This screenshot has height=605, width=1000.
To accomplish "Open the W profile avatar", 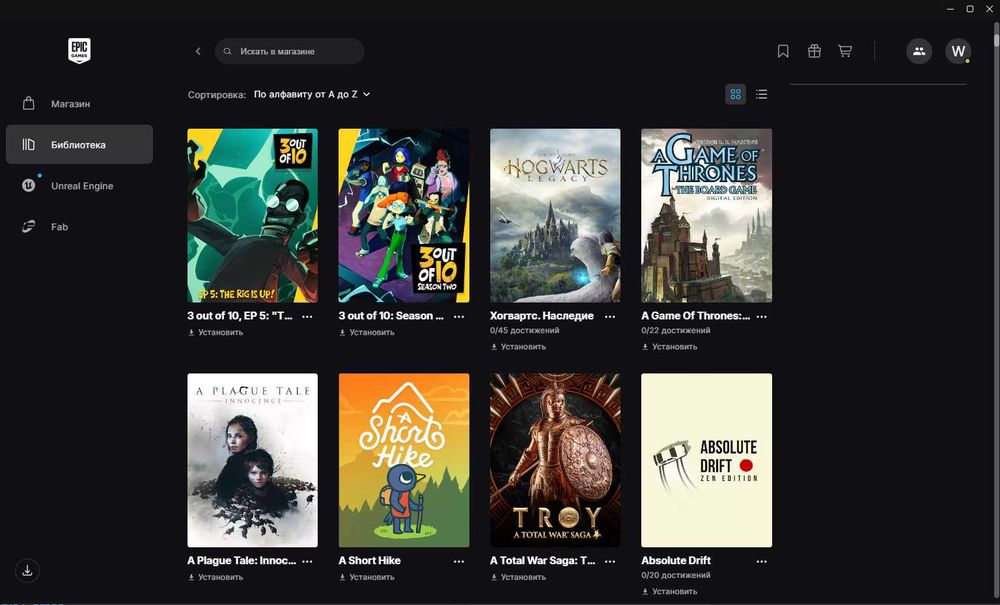I will coord(958,51).
